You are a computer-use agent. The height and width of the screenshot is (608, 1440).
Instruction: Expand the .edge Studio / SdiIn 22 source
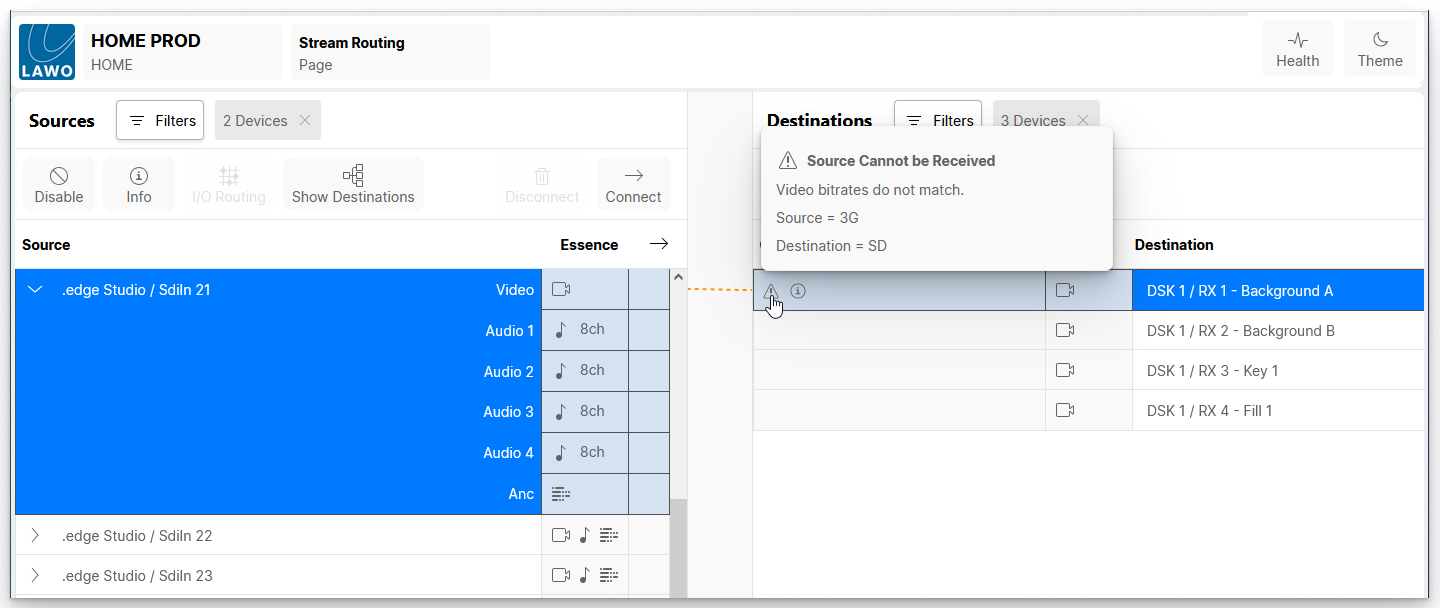tap(36, 535)
